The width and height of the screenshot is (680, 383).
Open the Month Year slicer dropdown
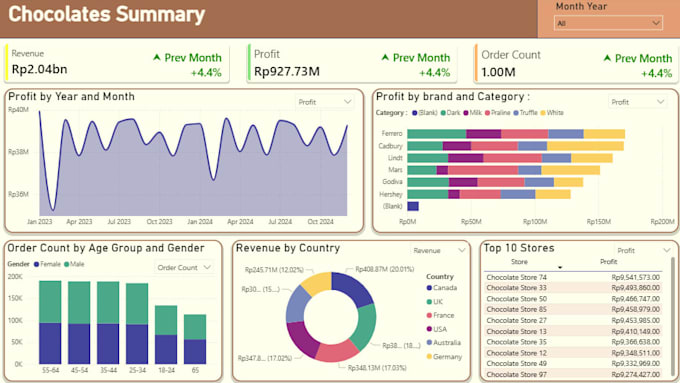tap(608, 23)
